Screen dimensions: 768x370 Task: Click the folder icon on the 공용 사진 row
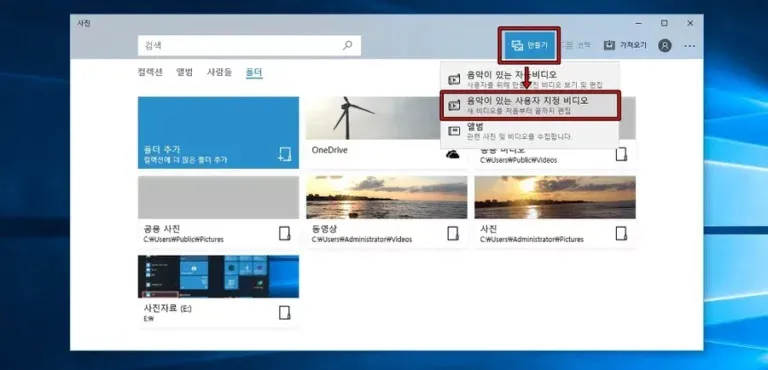point(285,233)
